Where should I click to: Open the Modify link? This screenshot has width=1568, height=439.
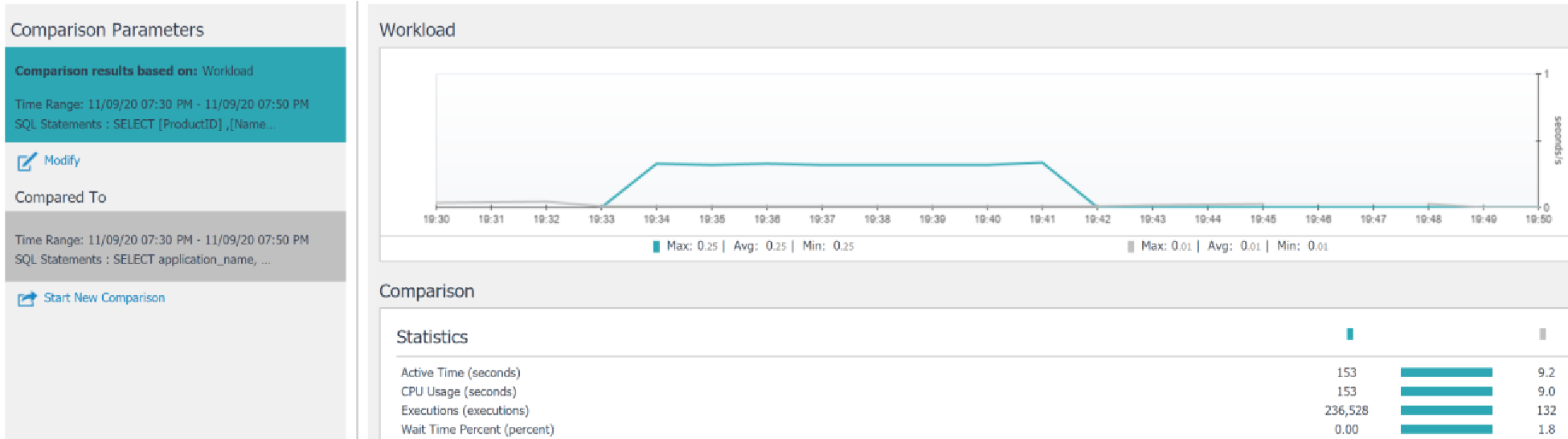tap(62, 161)
